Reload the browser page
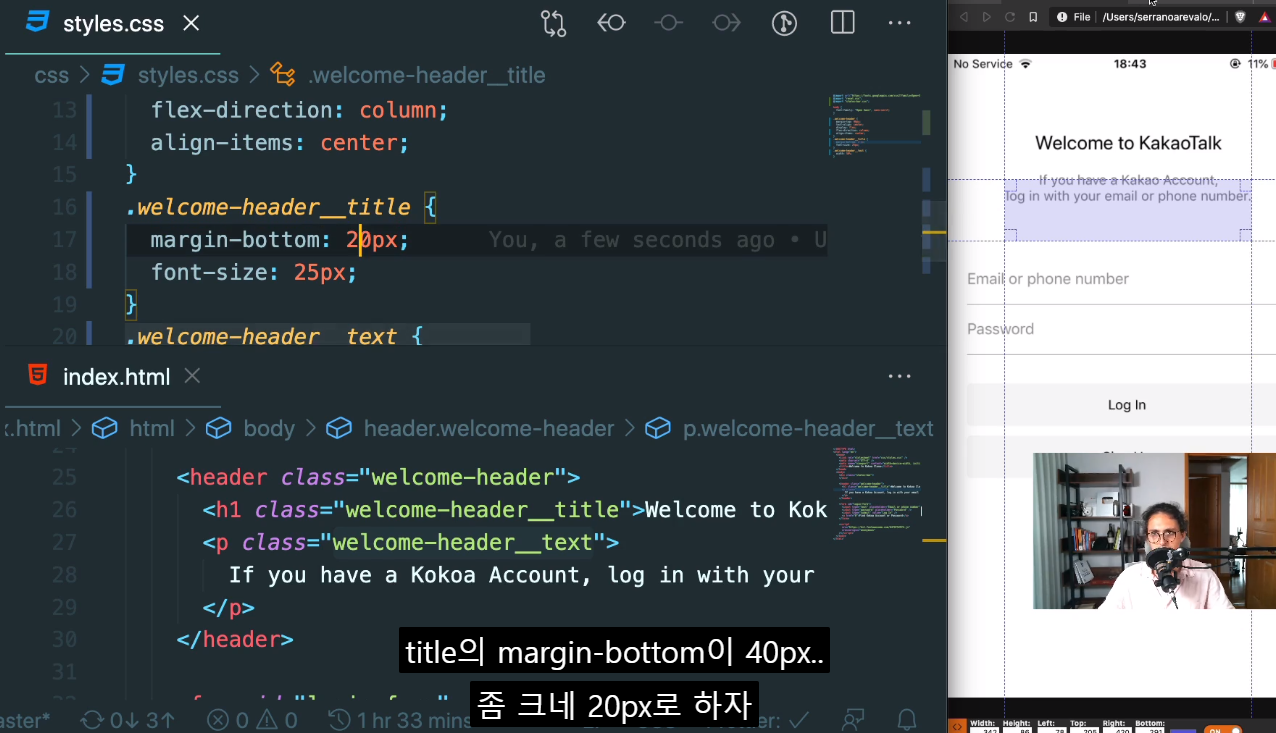The height and width of the screenshot is (733, 1276). pyautogui.click(x=1010, y=17)
